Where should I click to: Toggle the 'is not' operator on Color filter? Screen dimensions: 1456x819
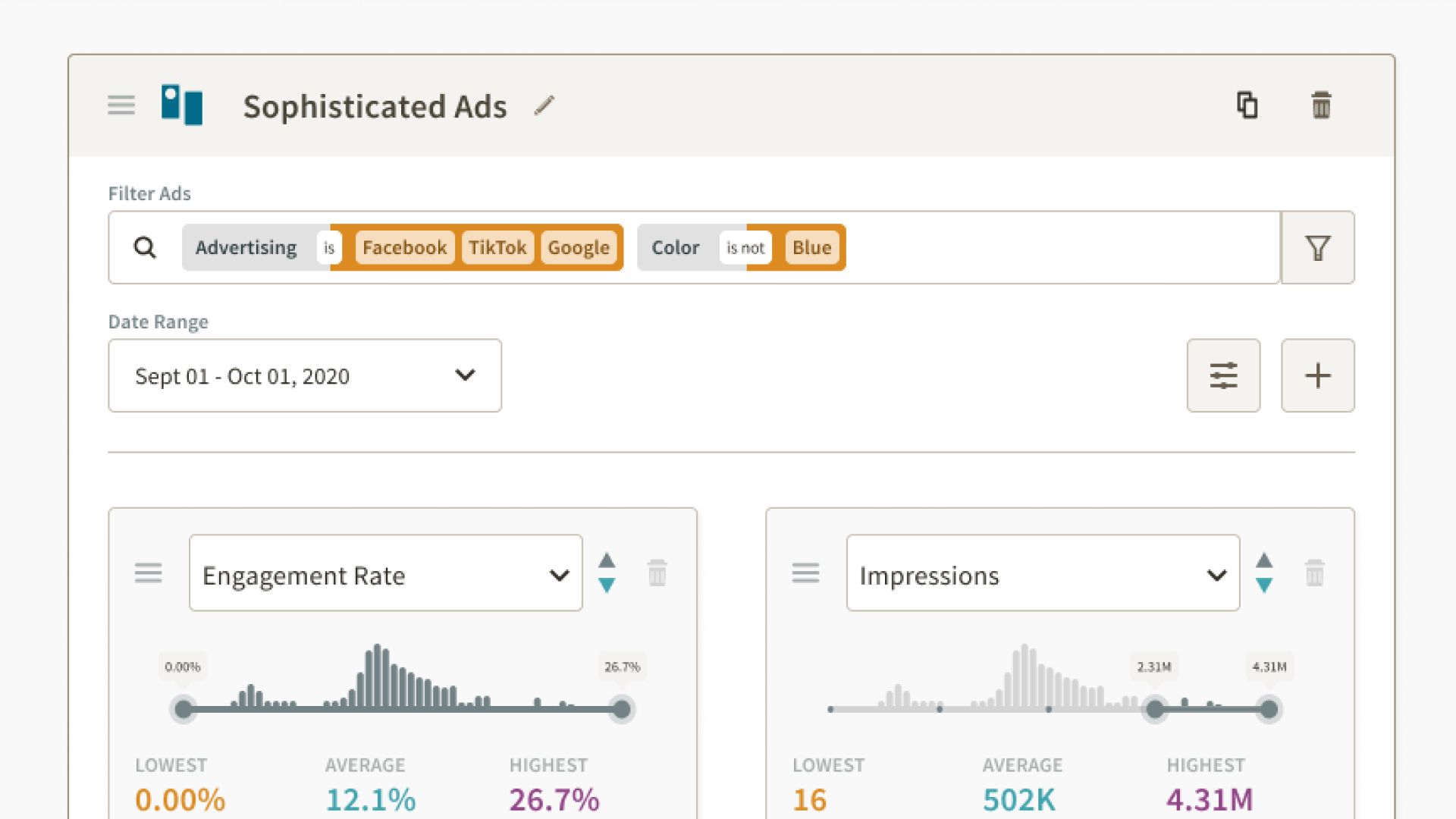(745, 248)
